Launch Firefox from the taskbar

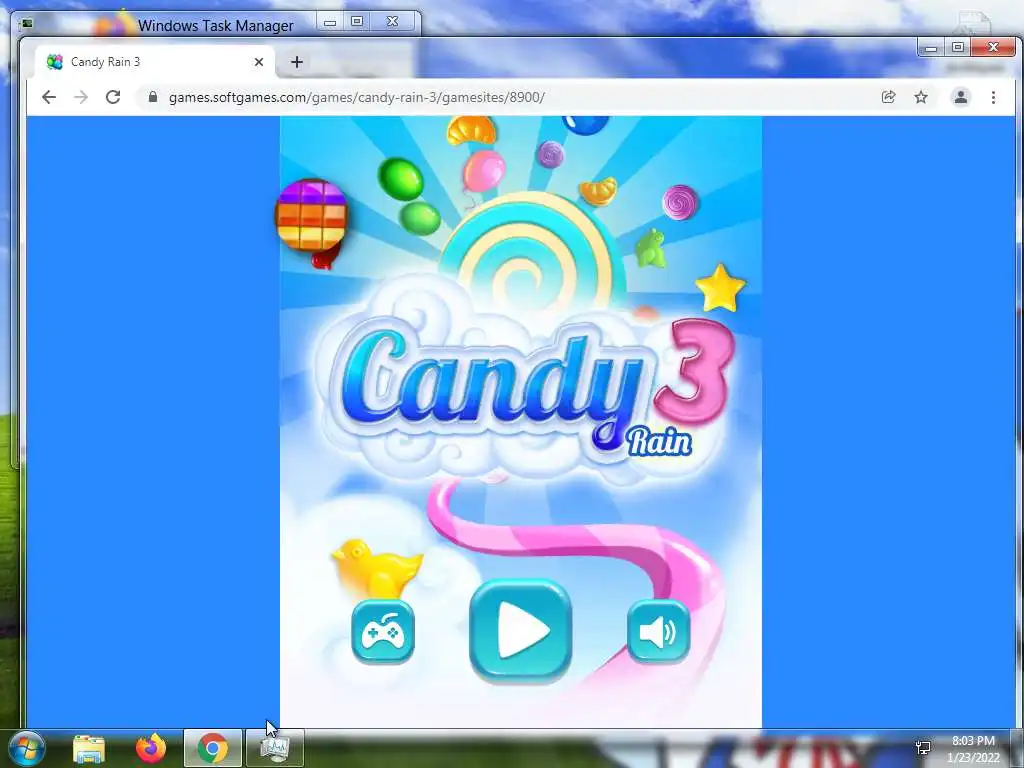click(151, 748)
